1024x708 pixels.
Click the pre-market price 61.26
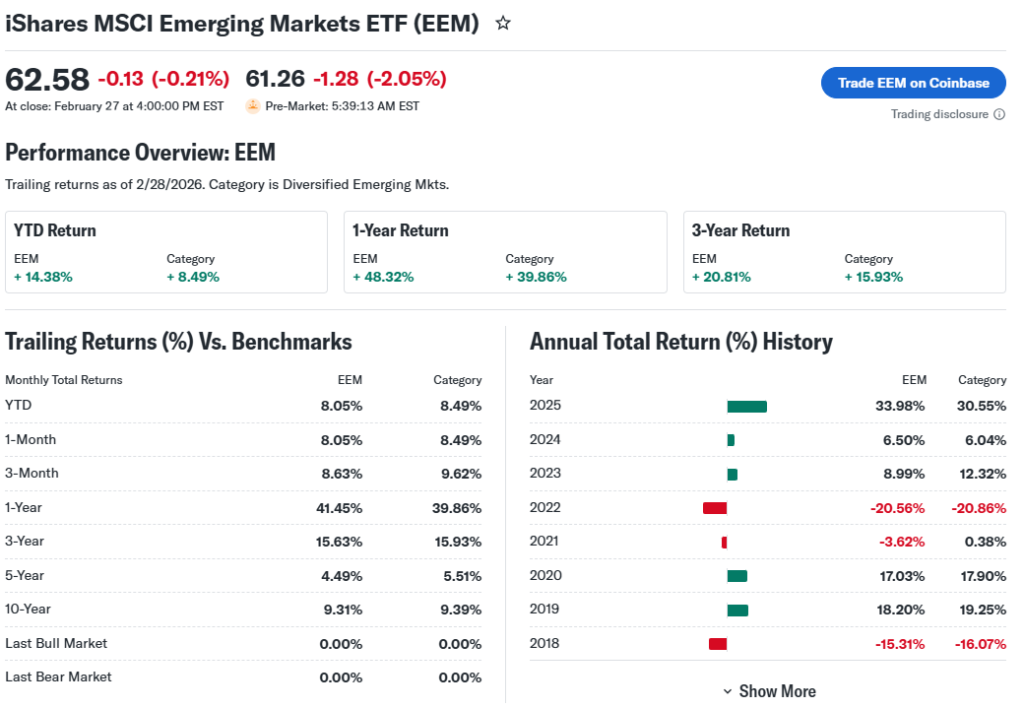(275, 78)
